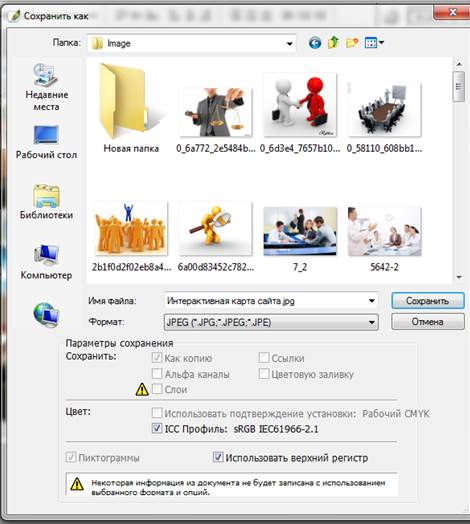Toggle Использовать подтверждение установки checkbox
This screenshot has width=470, height=524.
coord(157,413)
